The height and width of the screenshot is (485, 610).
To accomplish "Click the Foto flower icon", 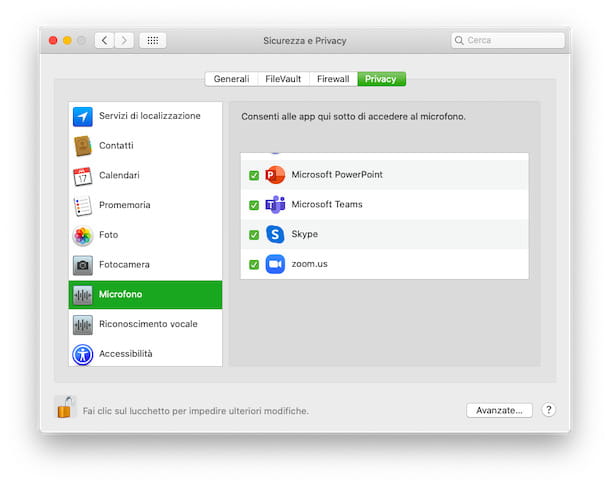I will click(x=82, y=235).
